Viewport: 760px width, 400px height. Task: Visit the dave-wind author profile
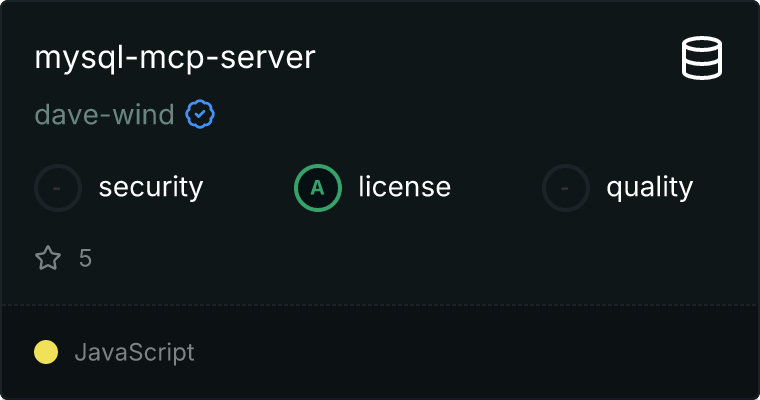105,115
